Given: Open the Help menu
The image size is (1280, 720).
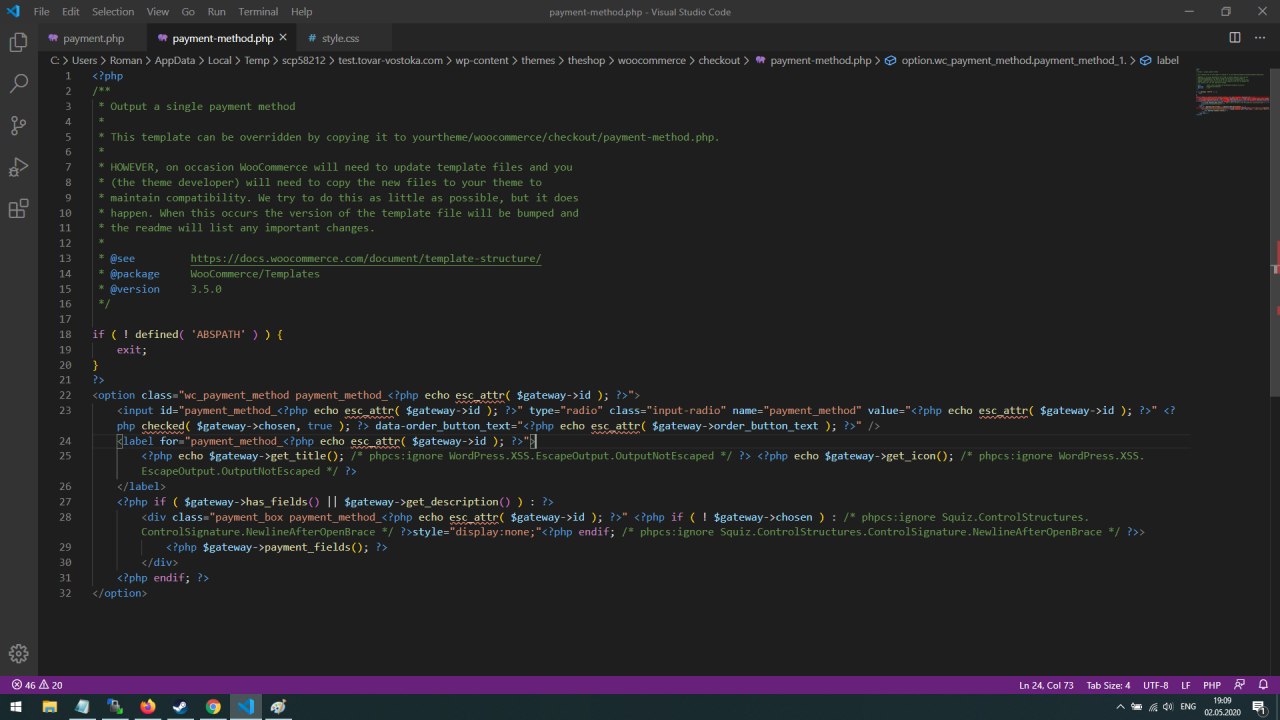Looking at the screenshot, I should (x=301, y=12).
